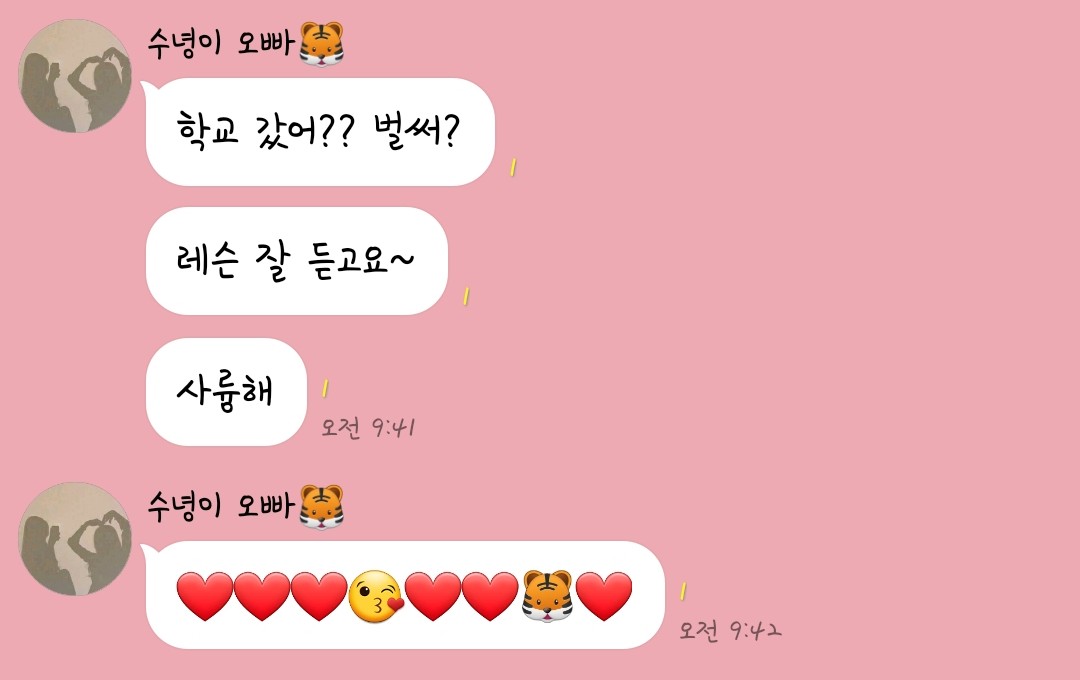Open the lower sender's profile picture

[74, 539]
